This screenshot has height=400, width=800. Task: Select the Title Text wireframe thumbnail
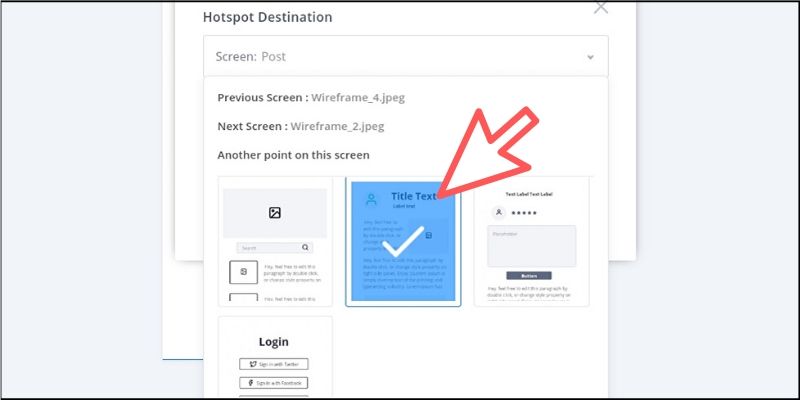click(x=403, y=241)
